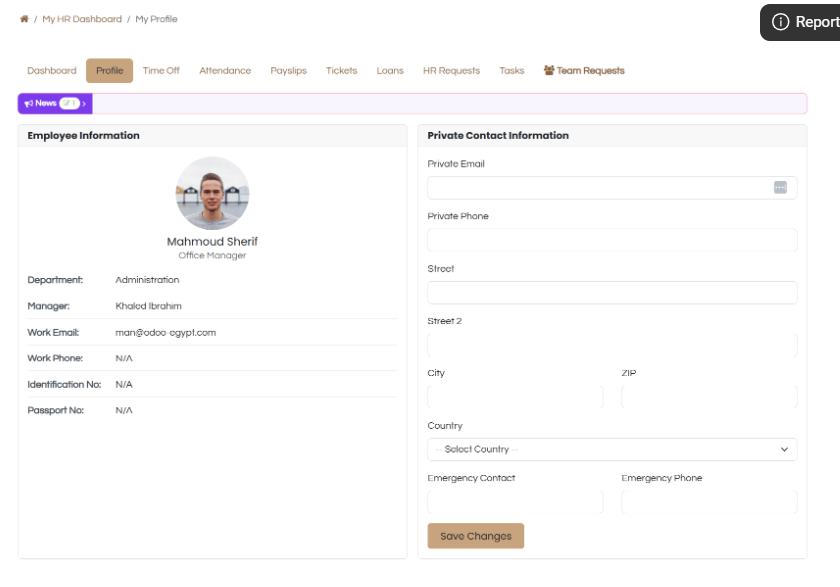
Task: Open My HR Dashboard breadcrumb link
Action: click(x=82, y=19)
